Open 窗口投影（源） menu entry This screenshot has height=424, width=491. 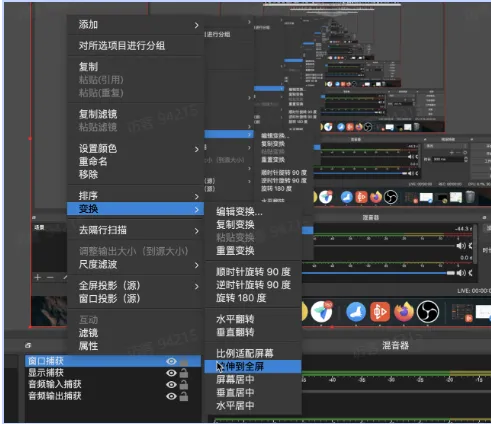(x=109, y=298)
